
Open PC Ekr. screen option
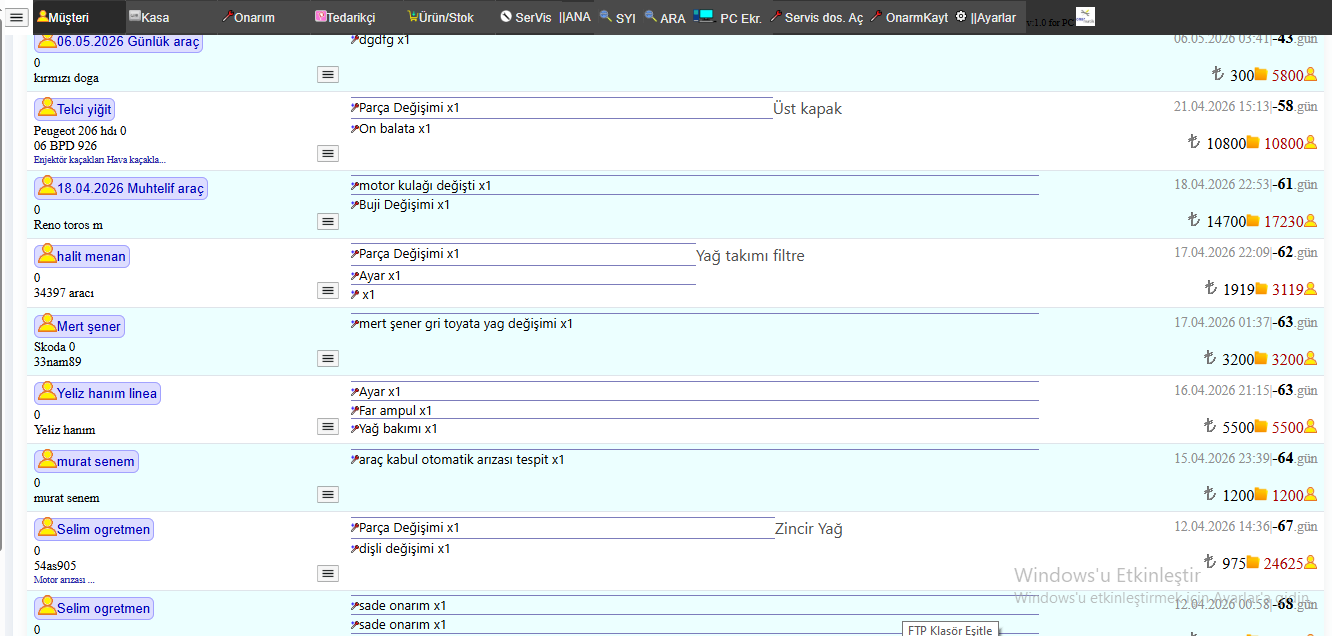728,17
